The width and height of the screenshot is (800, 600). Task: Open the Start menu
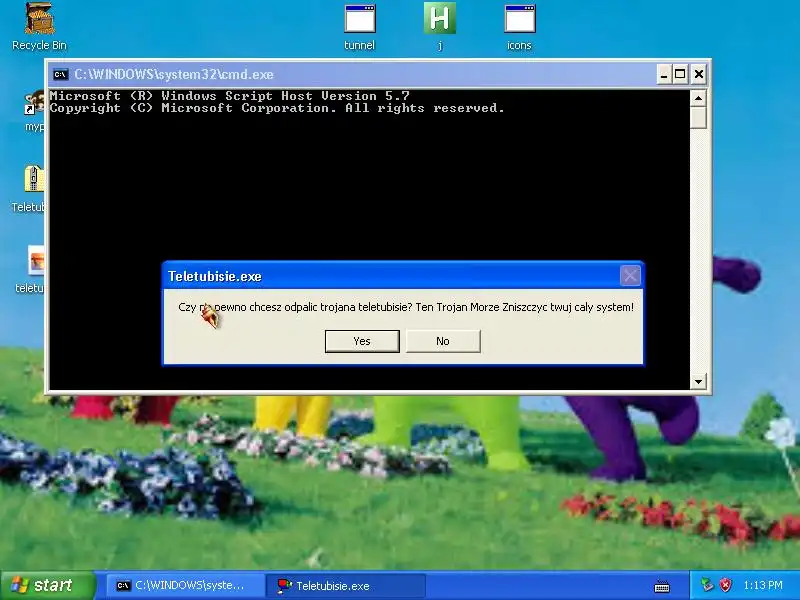pos(47,585)
